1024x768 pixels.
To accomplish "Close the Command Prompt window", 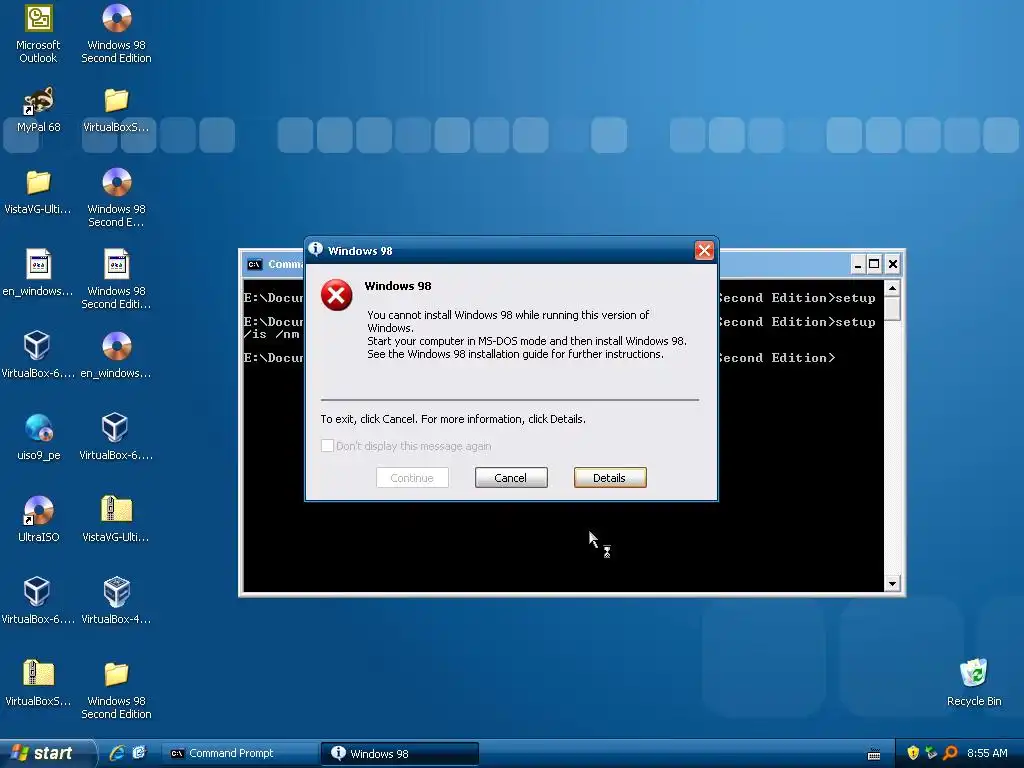I will (893, 264).
